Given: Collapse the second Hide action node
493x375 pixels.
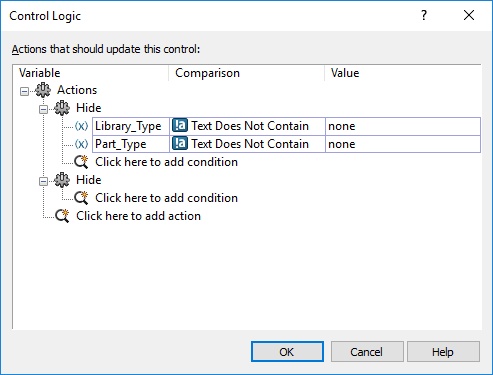Looking at the screenshot, I should pos(43,181).
